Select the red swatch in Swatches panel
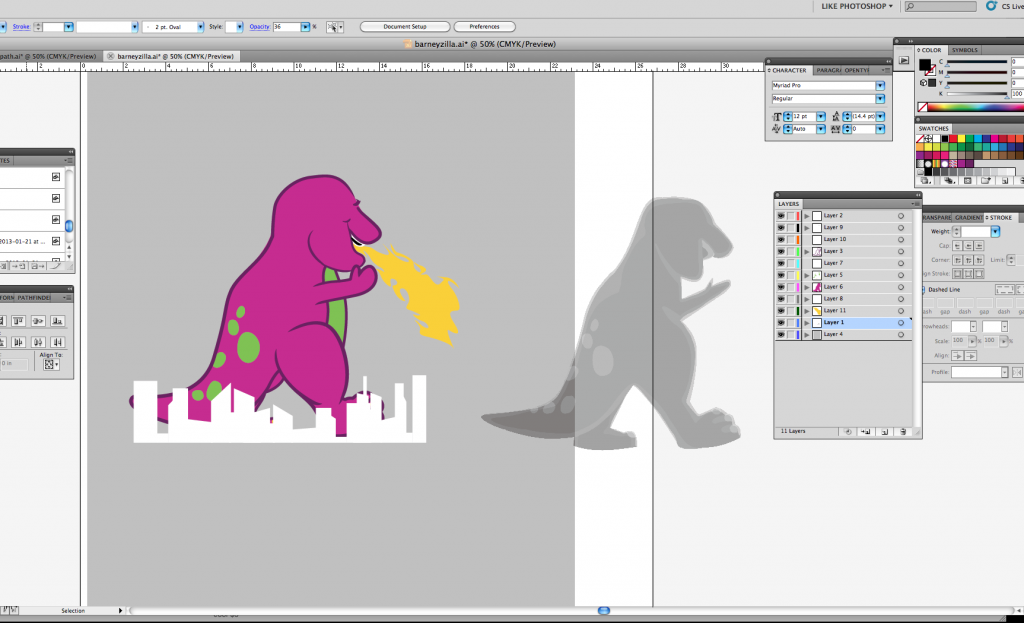This screenshot has height=623, width=1024. [x=953, y=138]
